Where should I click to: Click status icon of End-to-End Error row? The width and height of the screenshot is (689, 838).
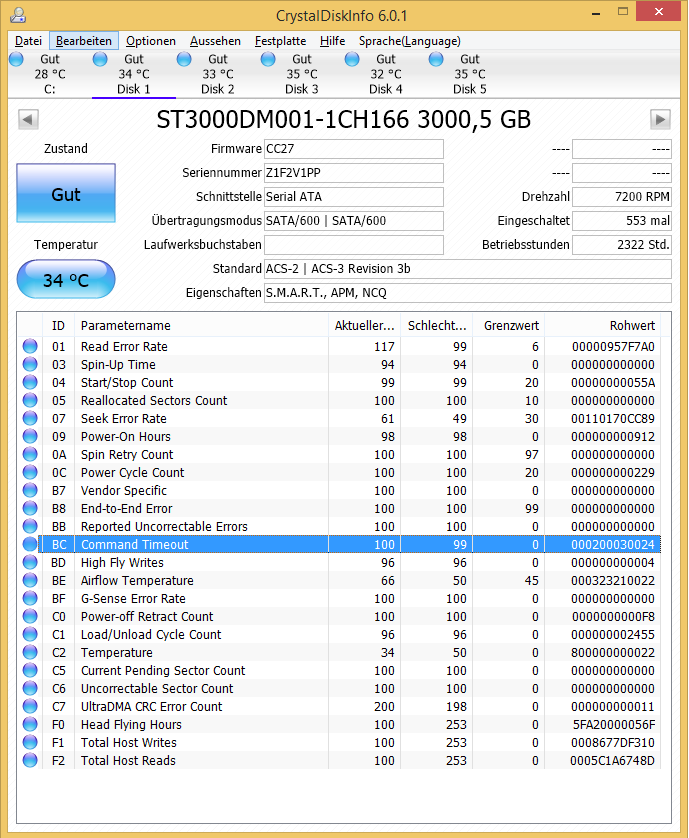[x=30, y=508]
